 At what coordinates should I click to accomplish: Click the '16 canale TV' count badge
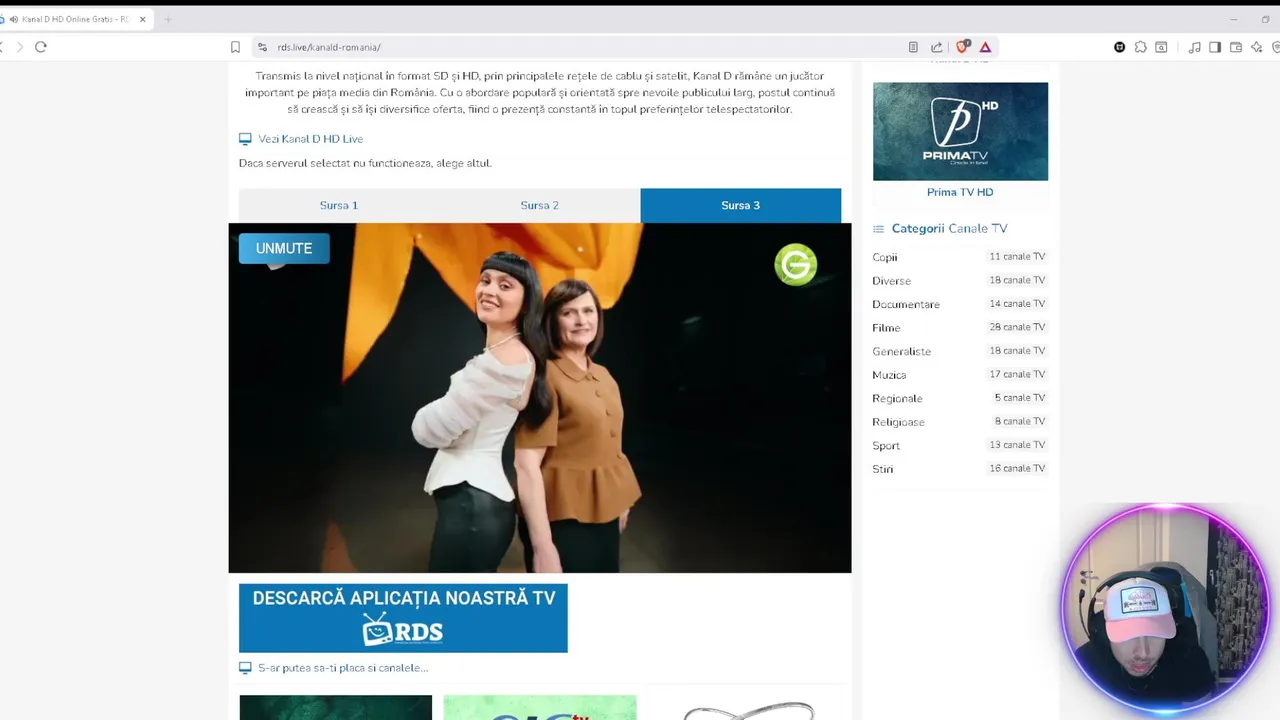point(1017,468)
